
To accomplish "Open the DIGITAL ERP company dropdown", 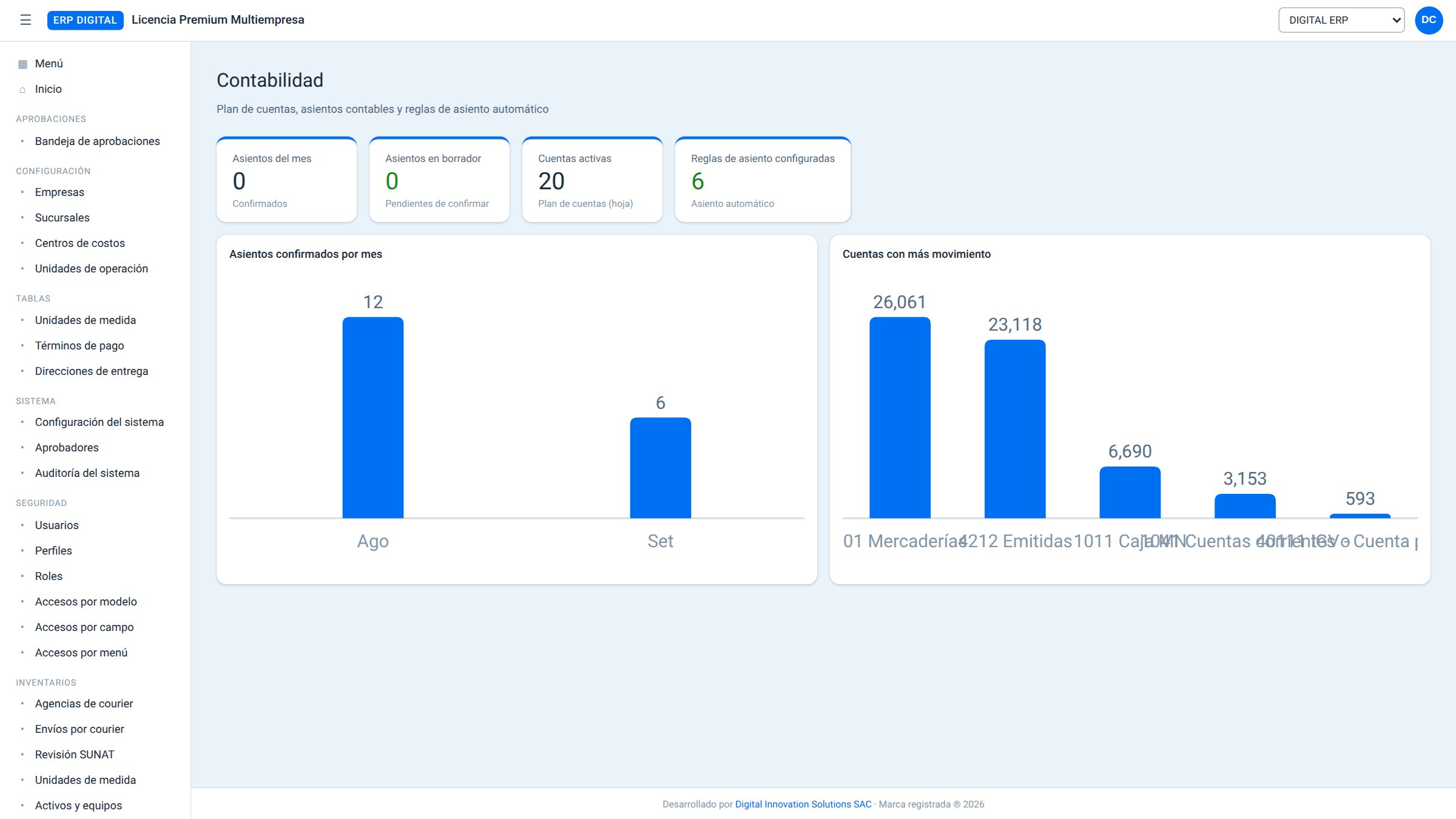I will (1341, 20).
